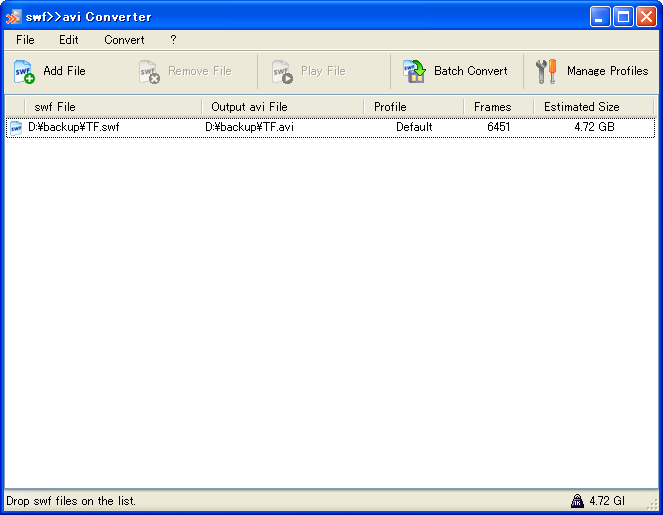Click the swf file icon of TF.swf row
The image size is (663, 515).
[16, 128]
